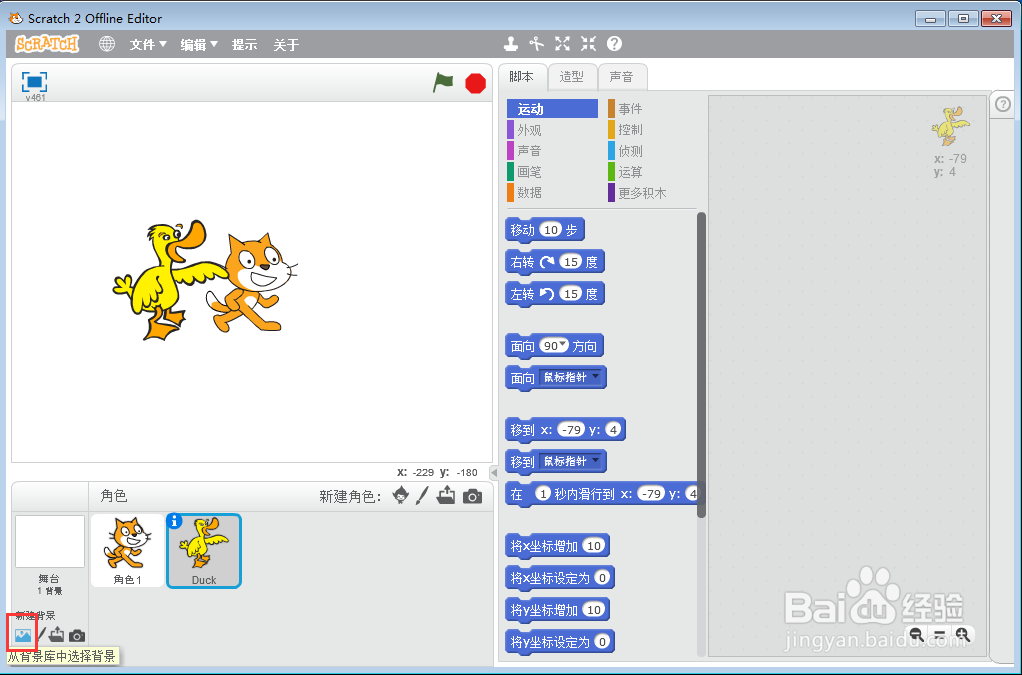This screenshot has height=675, width=1022.
Task: Click the Scratch logo
Action: pos(47,44)
